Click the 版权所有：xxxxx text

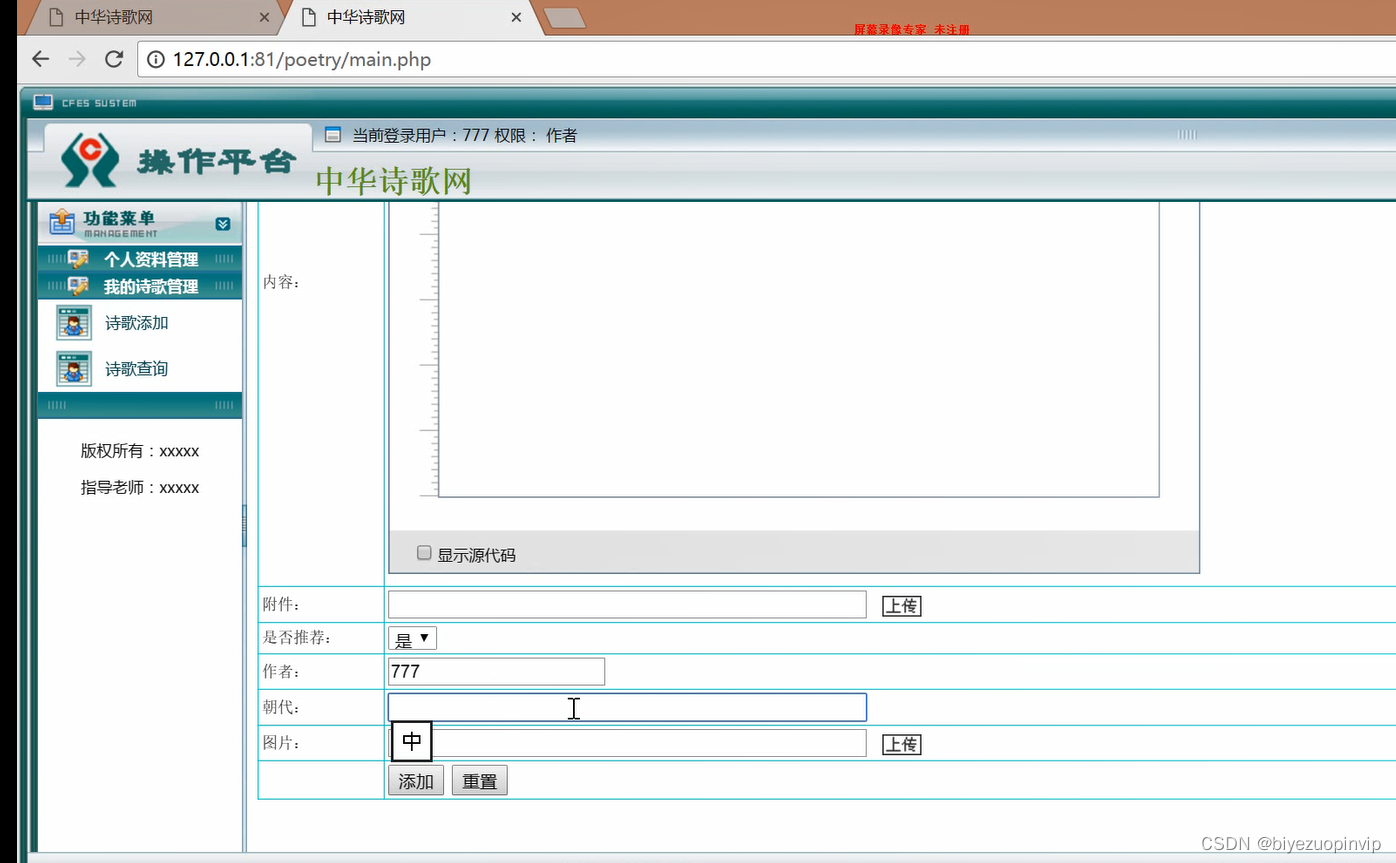pos(140,451)
